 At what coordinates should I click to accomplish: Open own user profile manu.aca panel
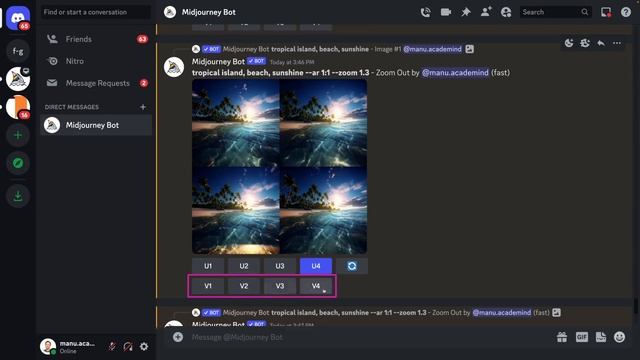(x=69, y=347)
